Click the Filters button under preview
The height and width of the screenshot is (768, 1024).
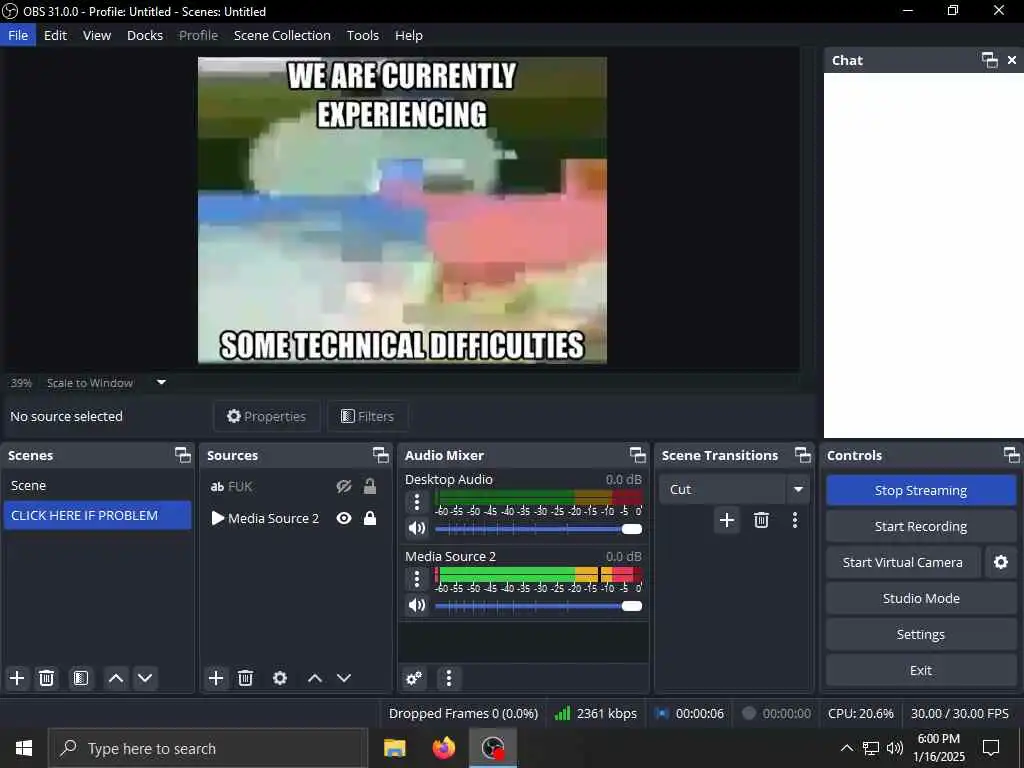click(368, 416)
